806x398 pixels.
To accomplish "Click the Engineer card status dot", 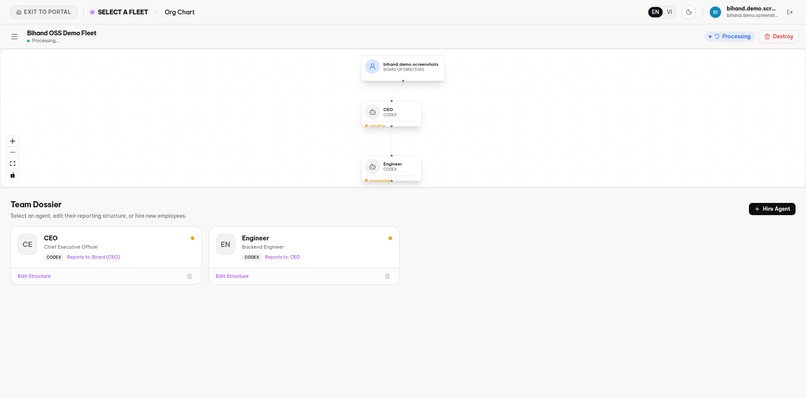I will point(390,238).
